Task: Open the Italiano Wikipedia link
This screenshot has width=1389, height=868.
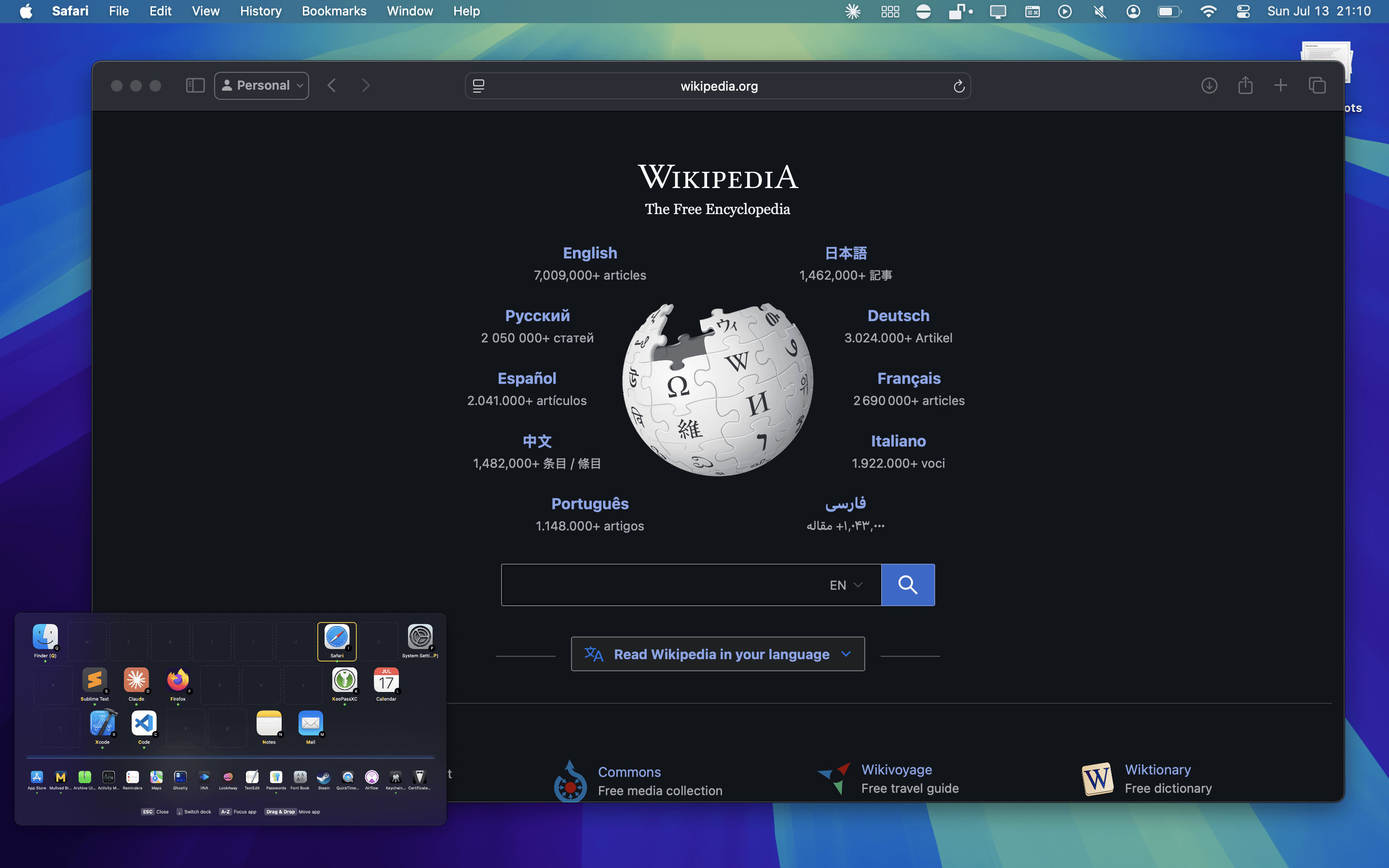Action: (898, 441)
